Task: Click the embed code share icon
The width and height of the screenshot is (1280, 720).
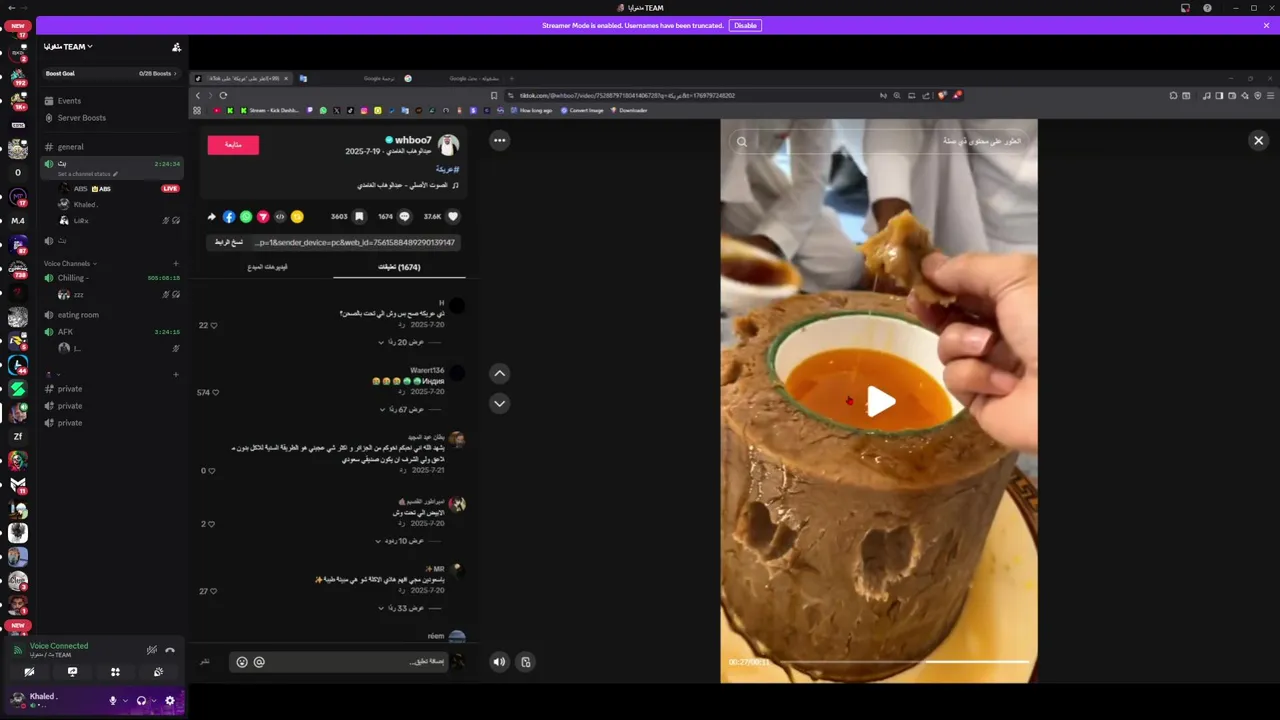Action: pyautogui.click(x=280, y=216)
